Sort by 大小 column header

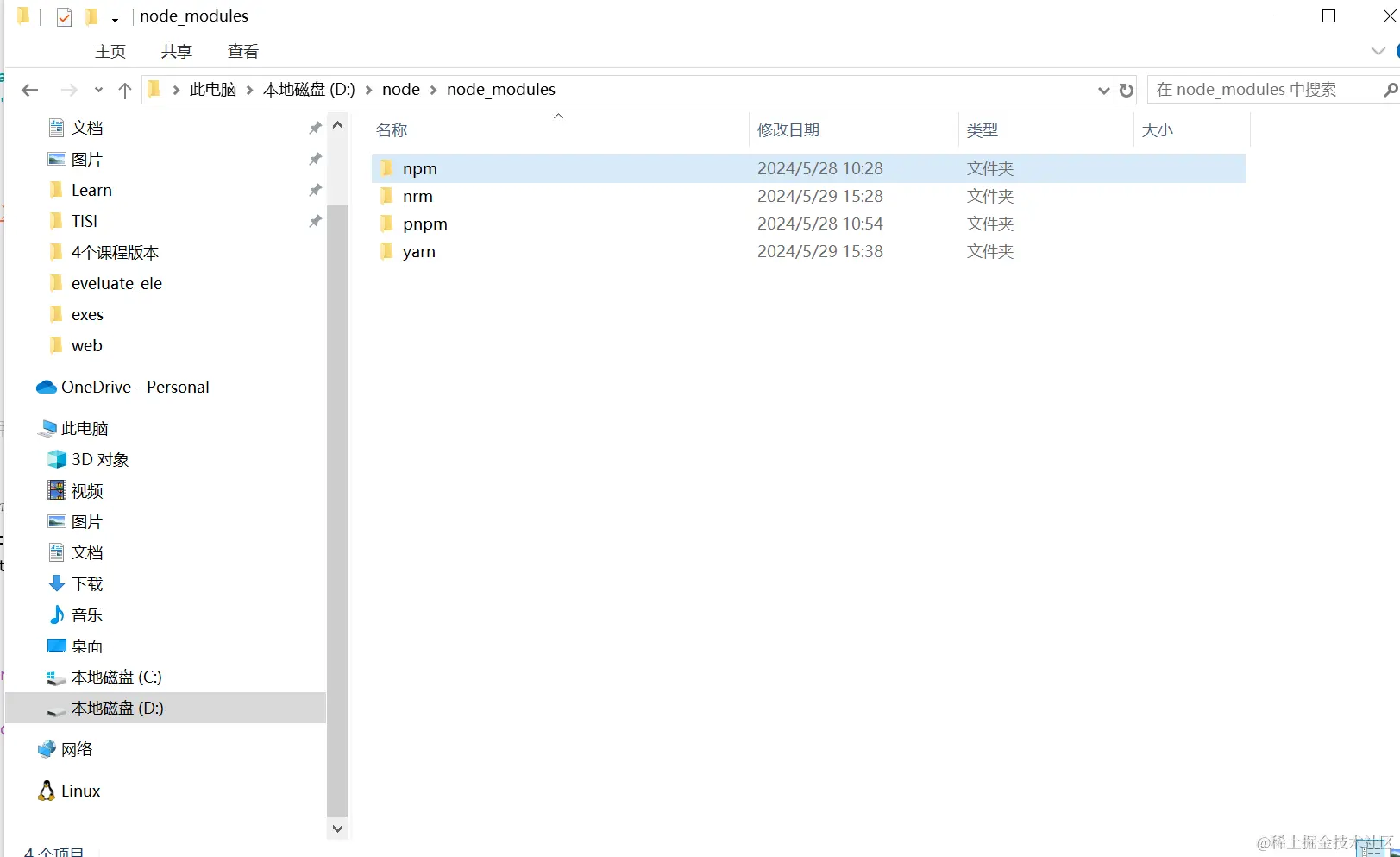pos(1158,130)
